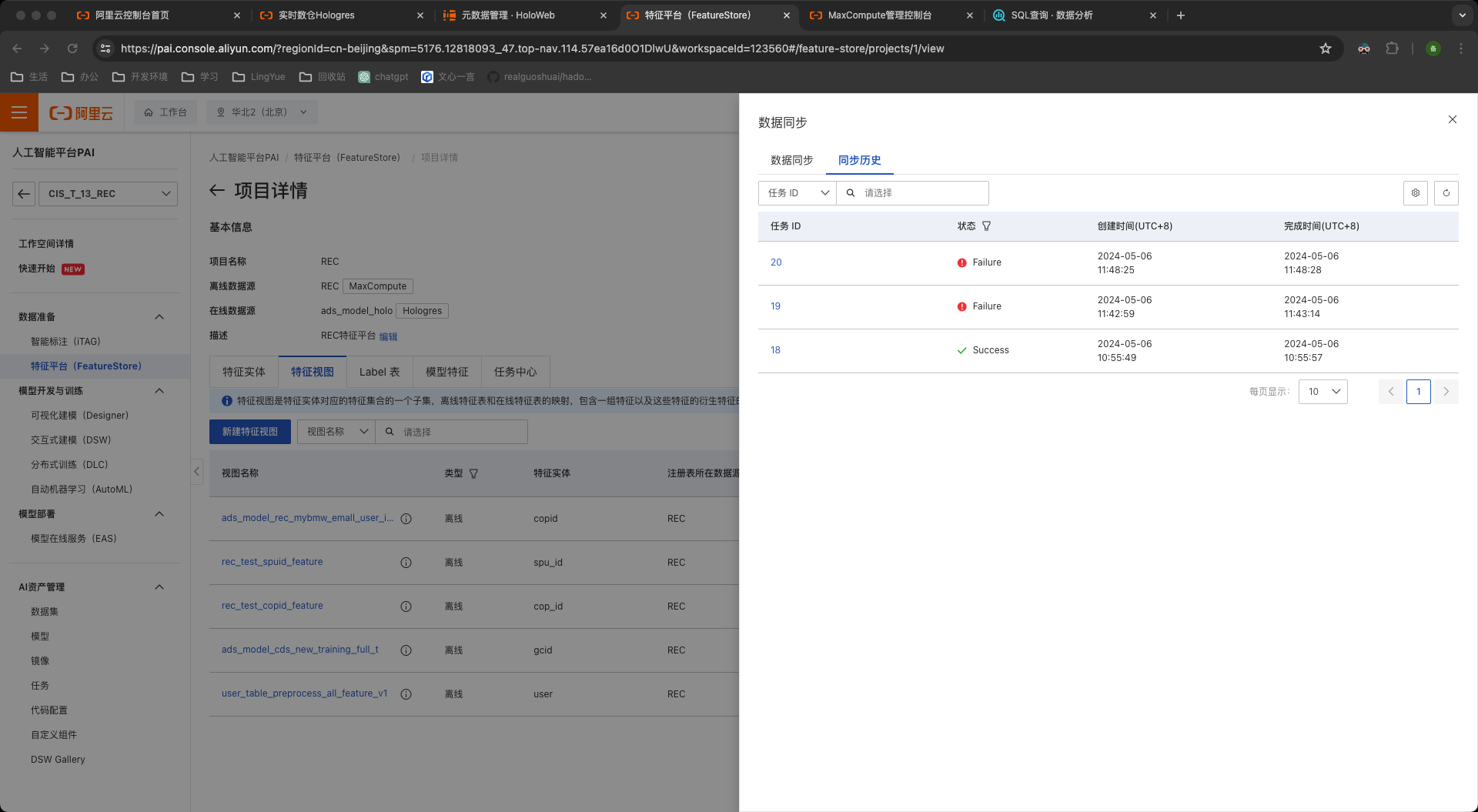Screen dimensions: 1478x812
Task: Collapse the AI资产管理 sidebar section
Action: click(x=159, y=587)
